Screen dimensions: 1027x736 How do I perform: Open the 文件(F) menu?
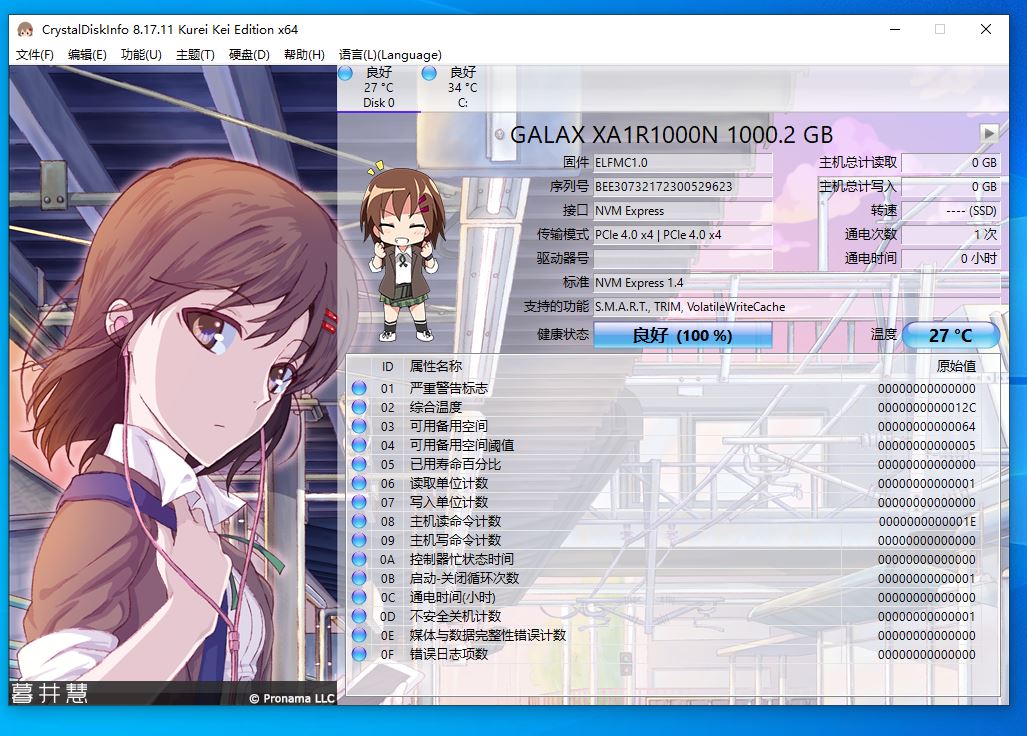pos(34,55)
